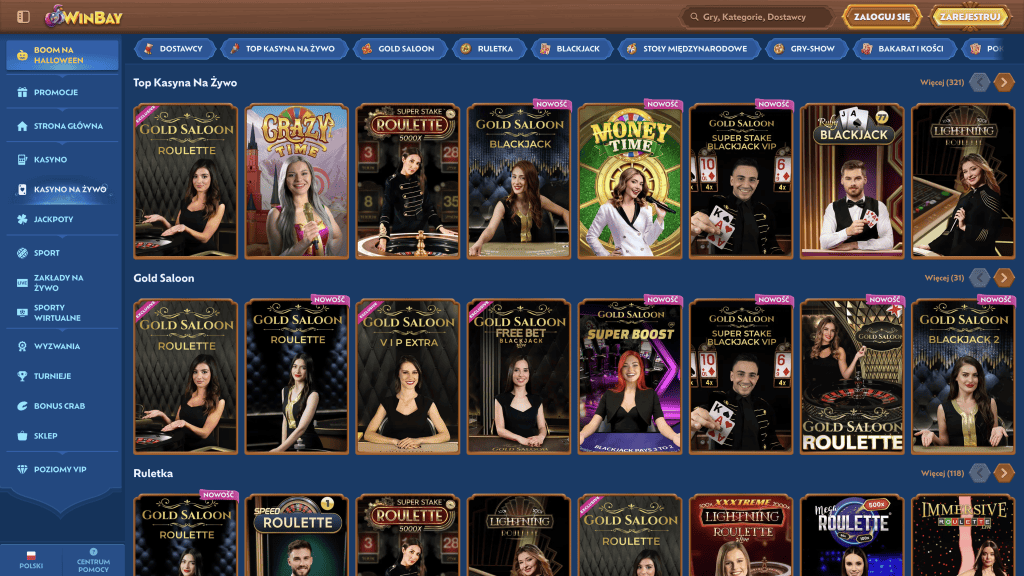Open Poziomy VIP via the diamond icon
The height and width of the screenshot is (576, 1024).
tap(22, 469)
